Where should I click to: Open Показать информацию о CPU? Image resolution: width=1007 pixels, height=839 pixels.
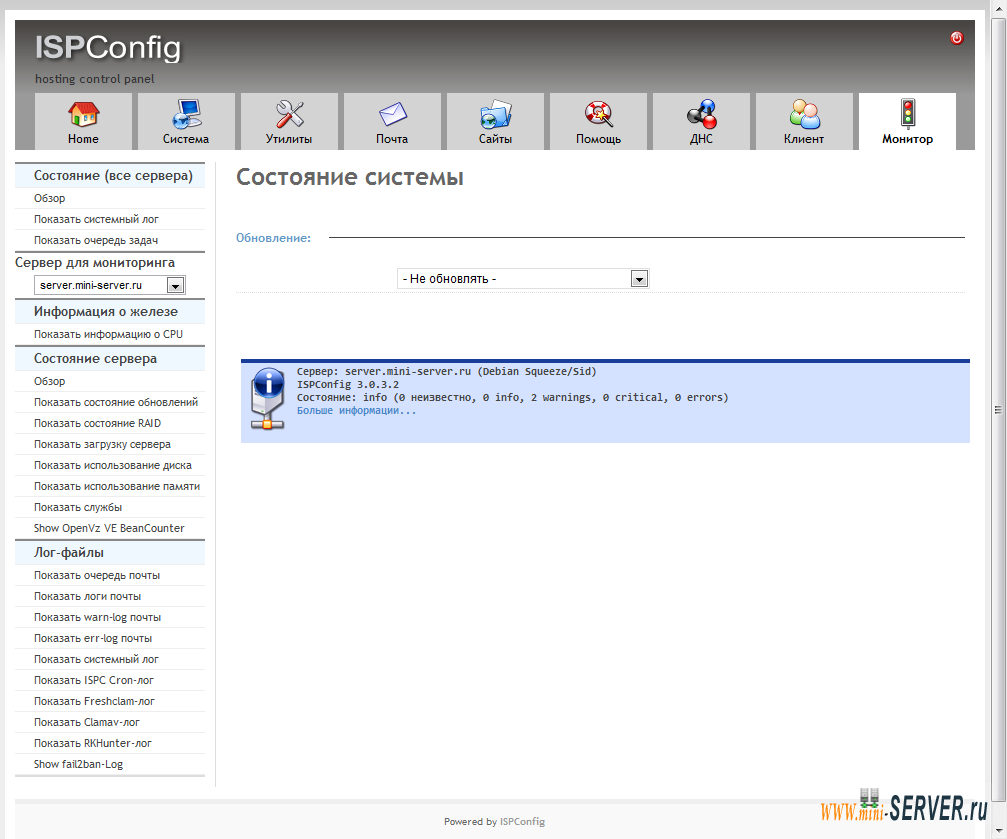[x=108, y=334]
